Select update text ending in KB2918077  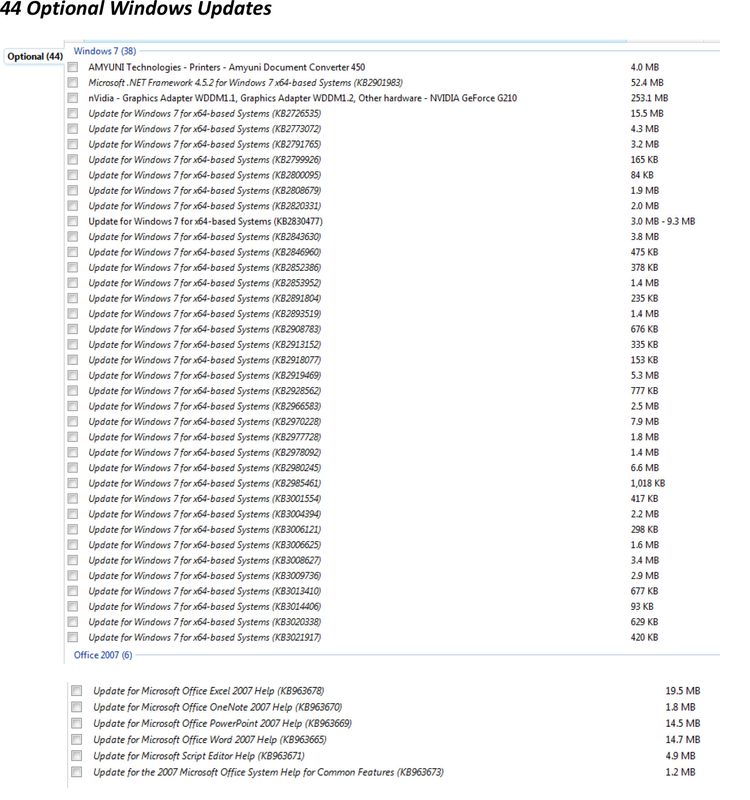(x=205, y=360)
